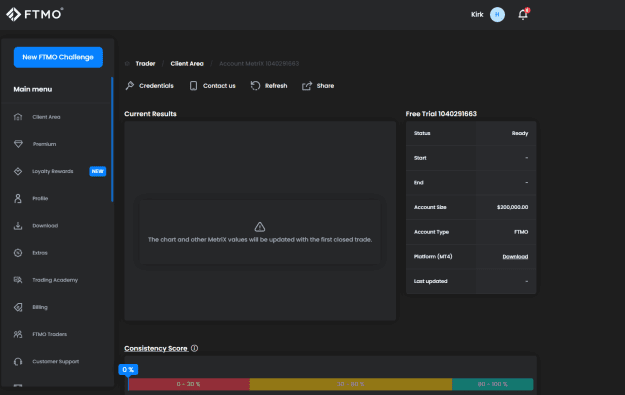Open Client Area in the main menu
The image size is (625, 395).
tap(46, 117)
